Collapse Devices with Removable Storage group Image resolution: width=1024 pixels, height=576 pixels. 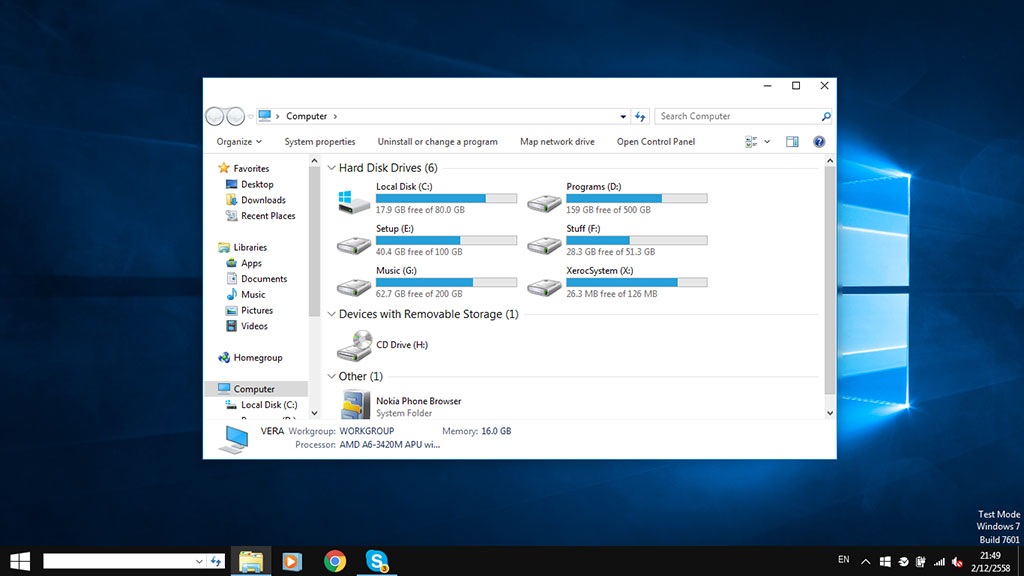coord(332,314)
